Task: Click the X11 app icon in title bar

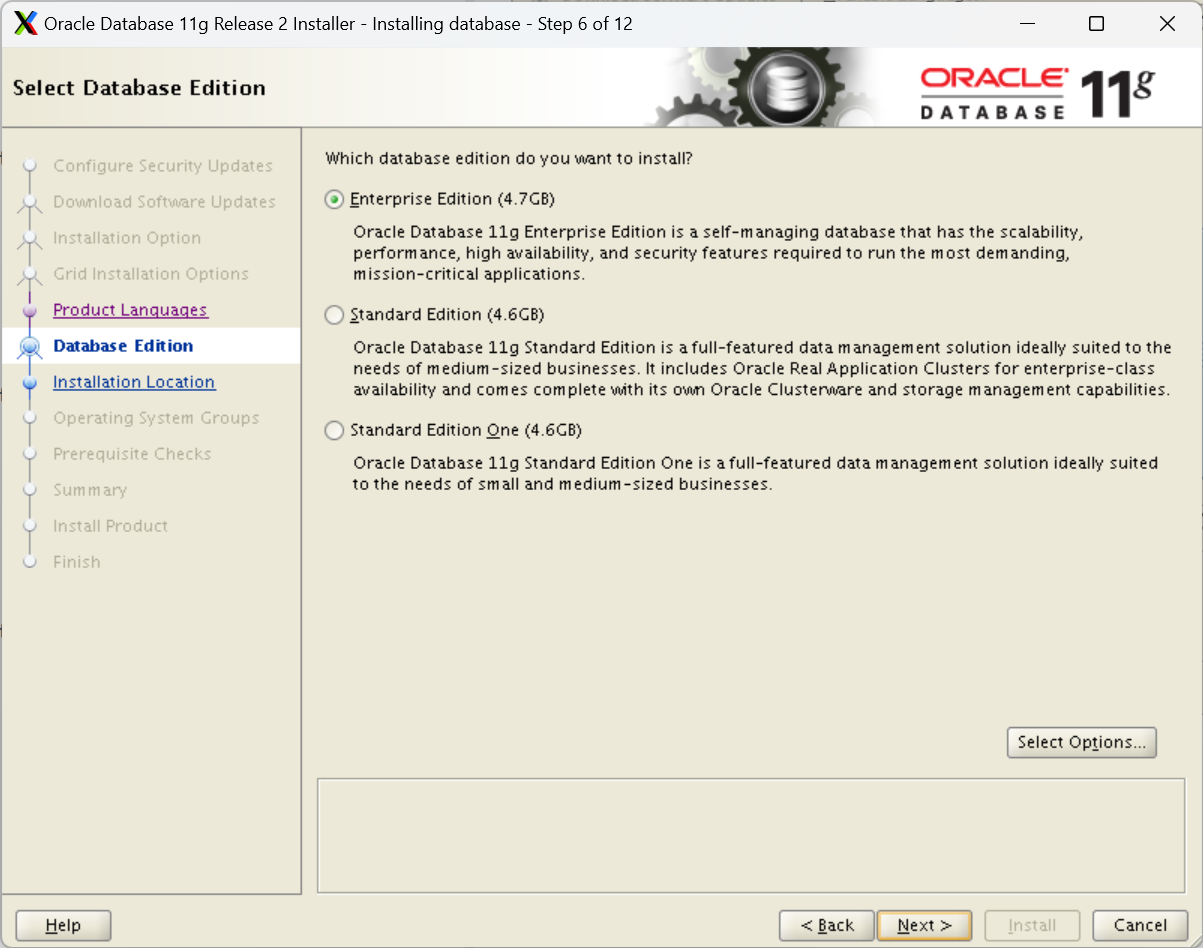Action: [x=26, y=24]
